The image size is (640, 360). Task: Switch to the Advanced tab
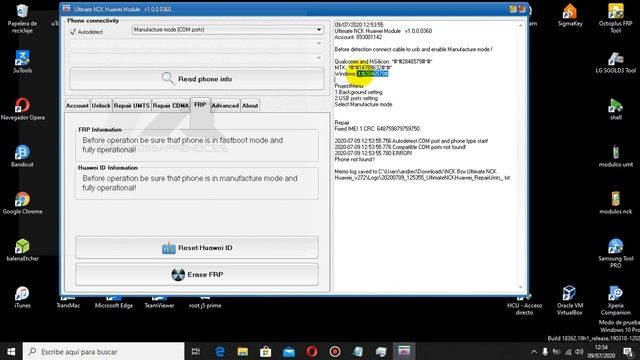(225, 106)
